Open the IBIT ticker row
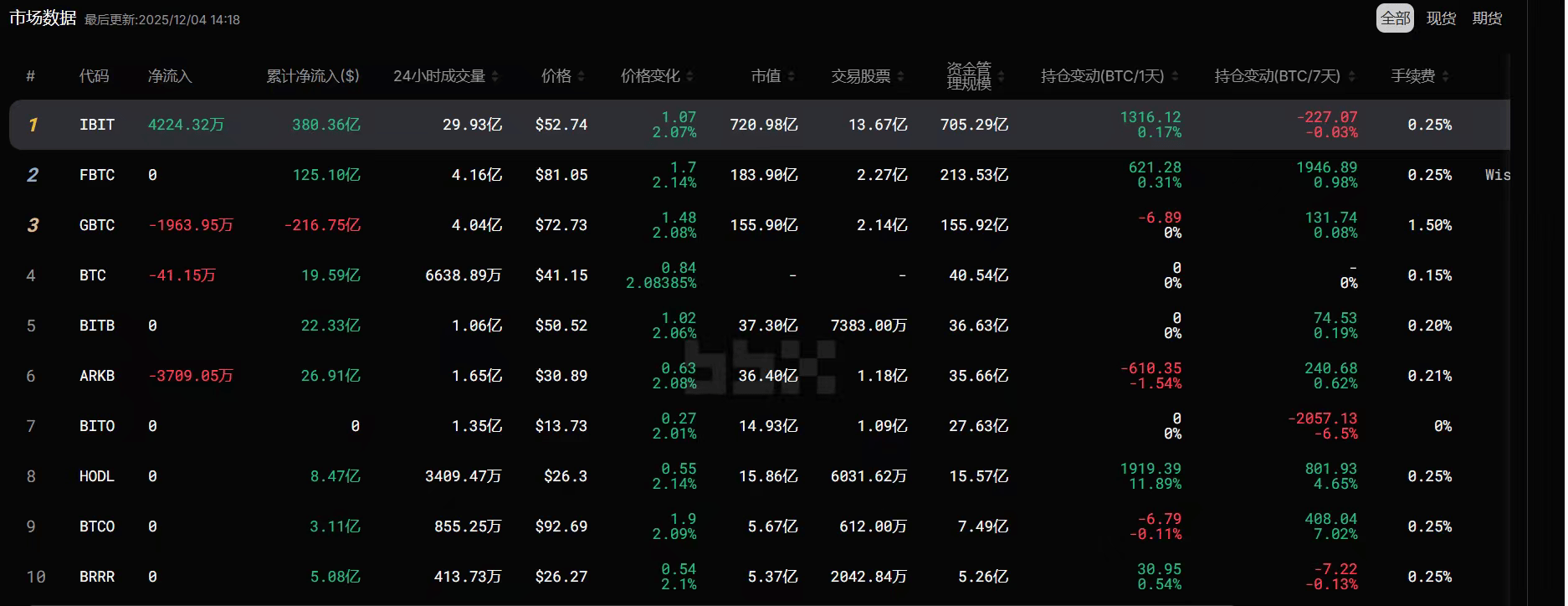 tap(97, 125)
